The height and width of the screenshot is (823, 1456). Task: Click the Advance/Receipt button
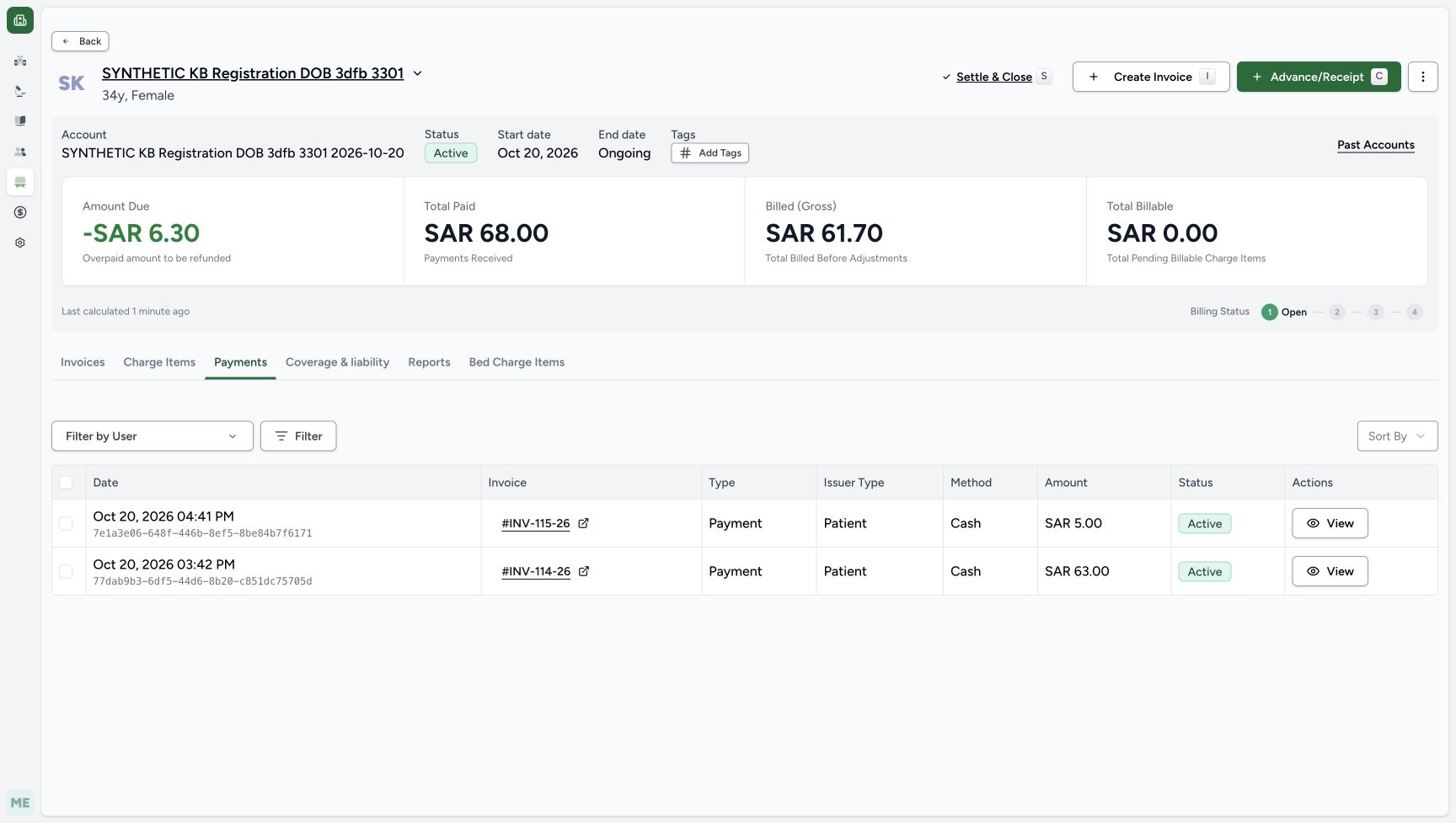coord(1319,77)
